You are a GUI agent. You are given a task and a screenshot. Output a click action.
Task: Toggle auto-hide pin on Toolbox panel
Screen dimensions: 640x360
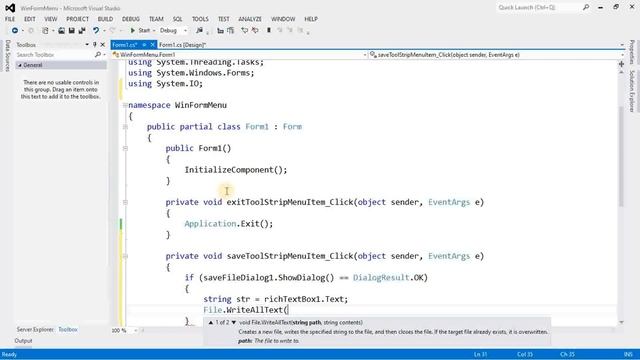[x=95, y=44]
